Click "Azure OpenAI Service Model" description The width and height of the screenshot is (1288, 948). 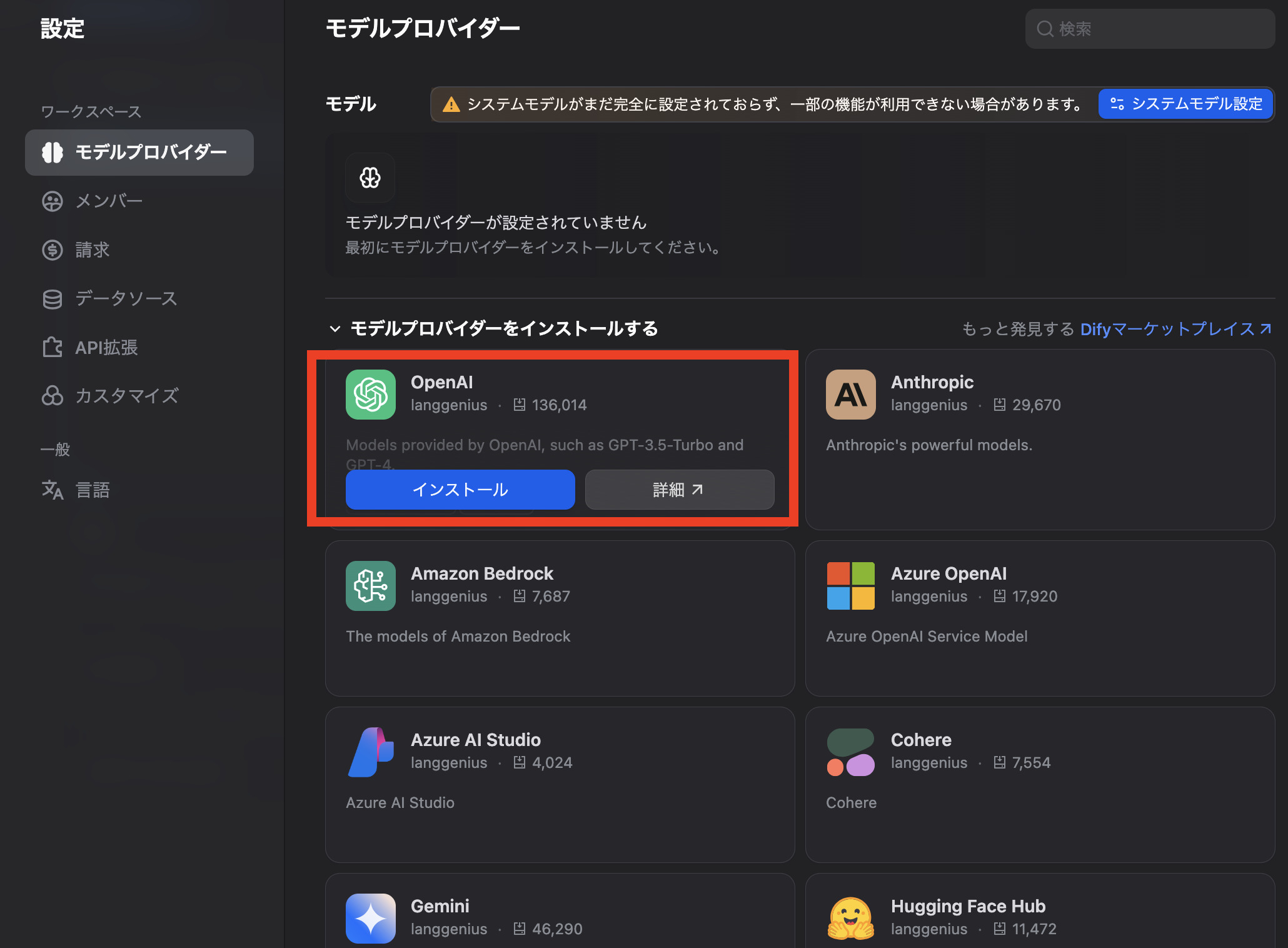coord(927,637)
